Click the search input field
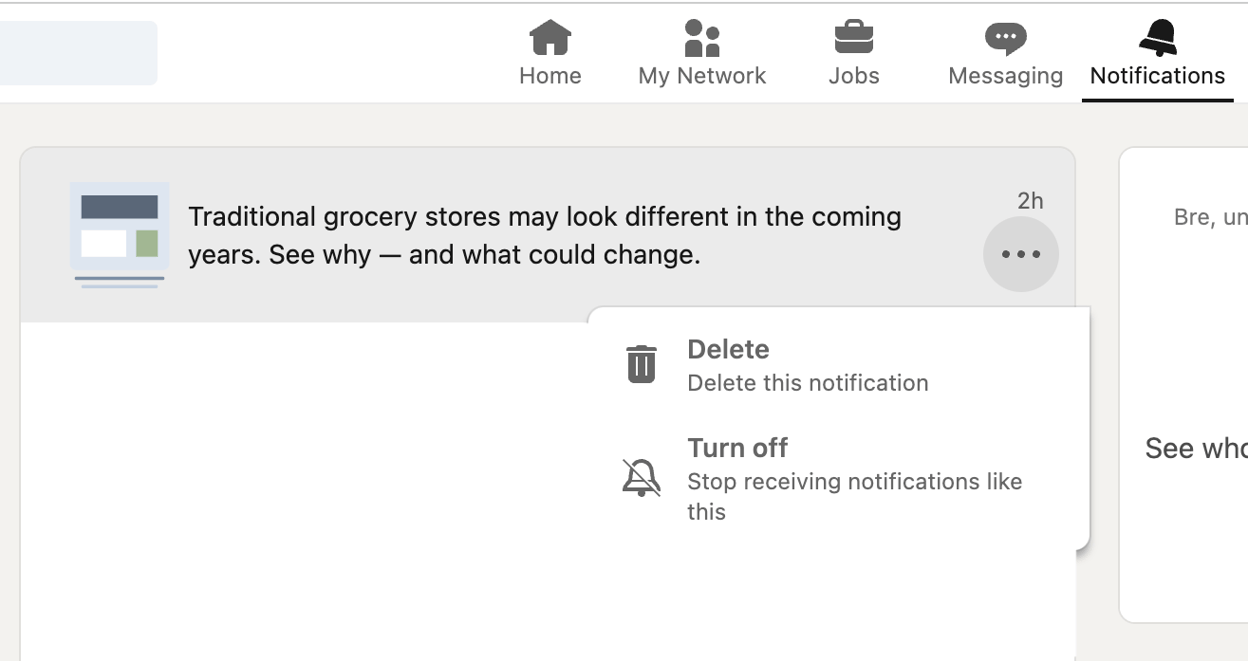 point(79,53)
